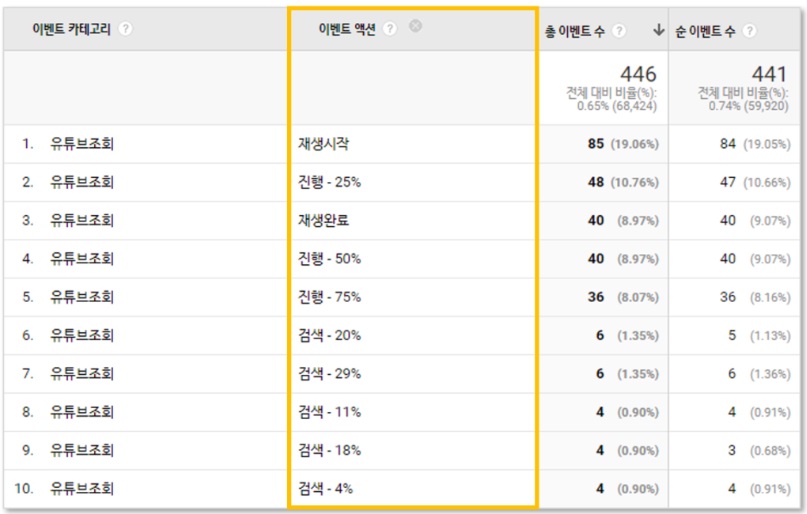
Task: Select the 검색 - 11% event action
Action: tap(329, 412)
